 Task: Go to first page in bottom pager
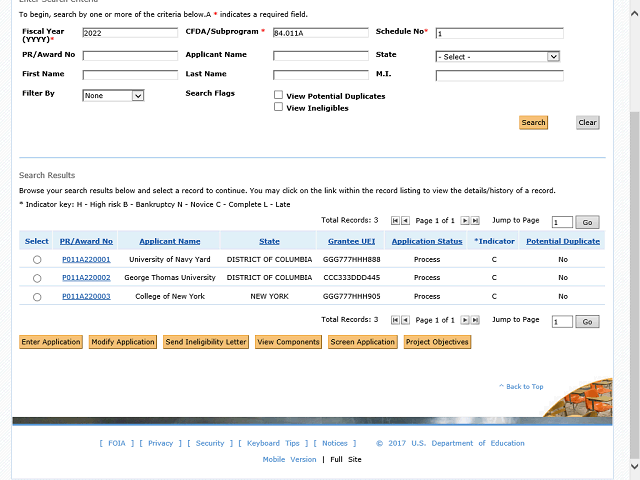click(395, 320)
